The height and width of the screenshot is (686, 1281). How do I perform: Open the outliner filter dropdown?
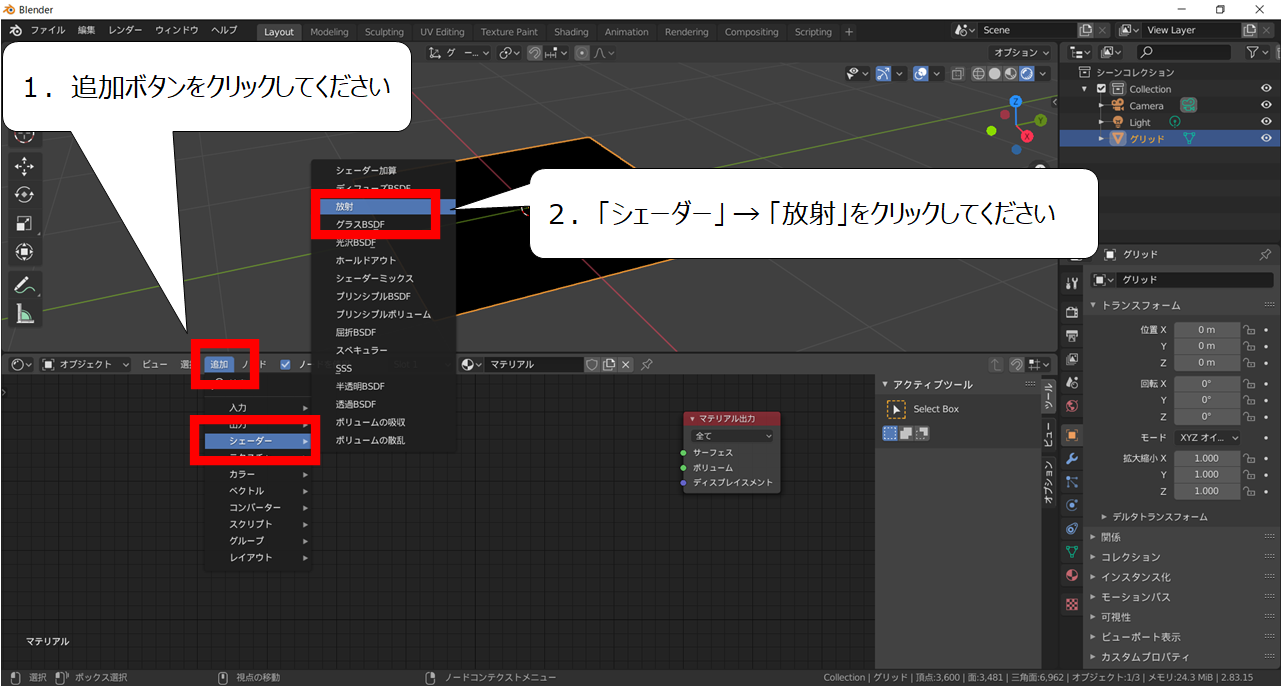(x=1258, y=52)
